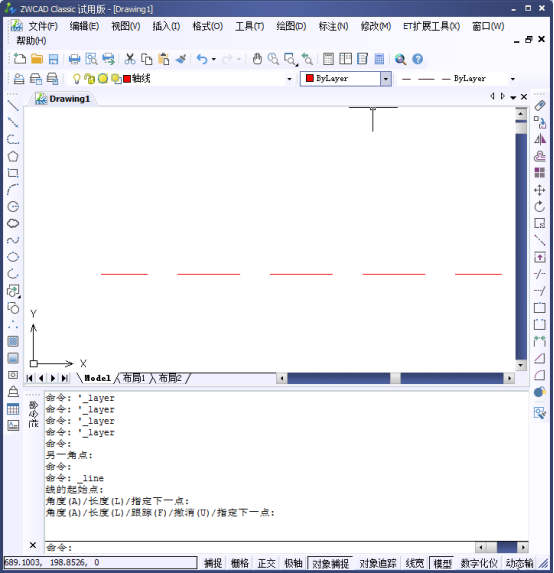Switch to the 布局1 layout tab
Screen dimensions: 554x573
[134, 378]
